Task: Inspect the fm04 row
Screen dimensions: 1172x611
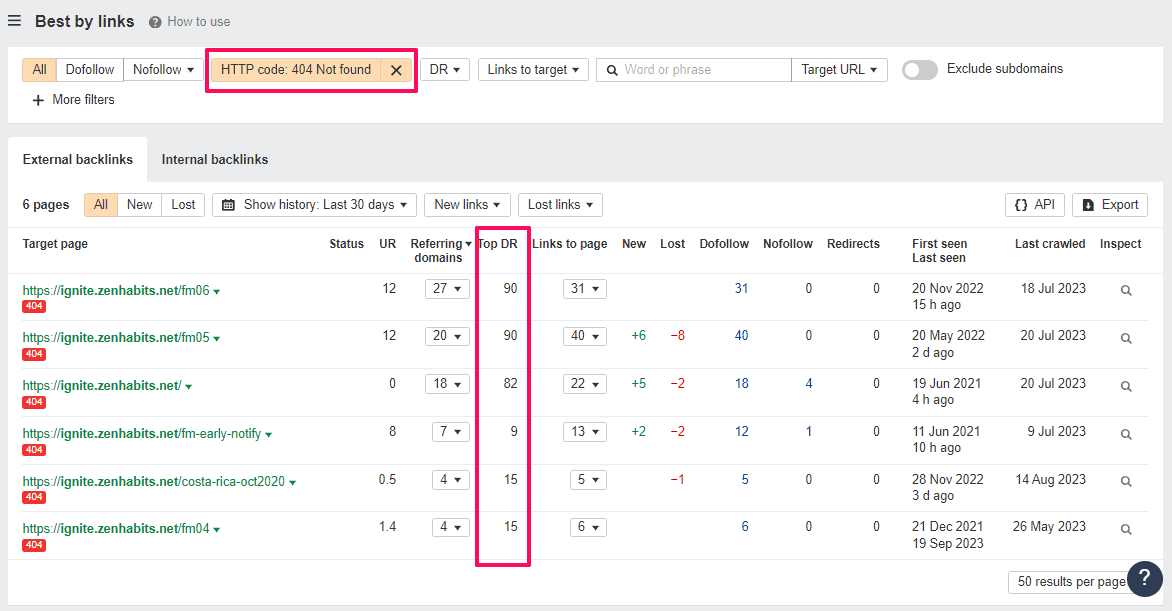Action: (x=1126, y=529)
